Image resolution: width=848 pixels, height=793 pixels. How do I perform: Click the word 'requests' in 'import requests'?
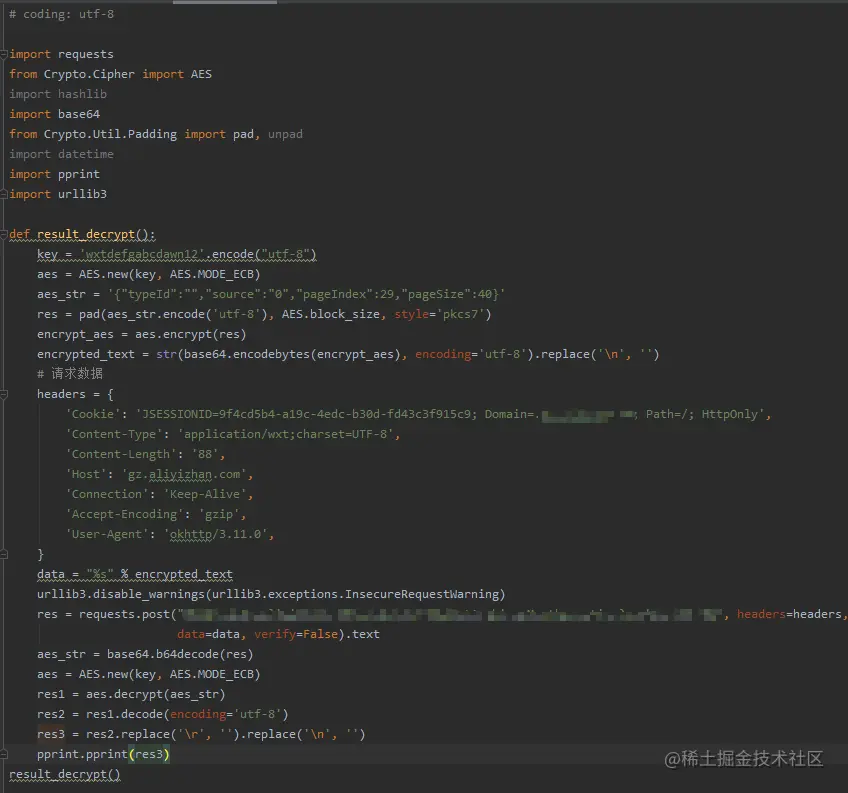click(85, 54)
